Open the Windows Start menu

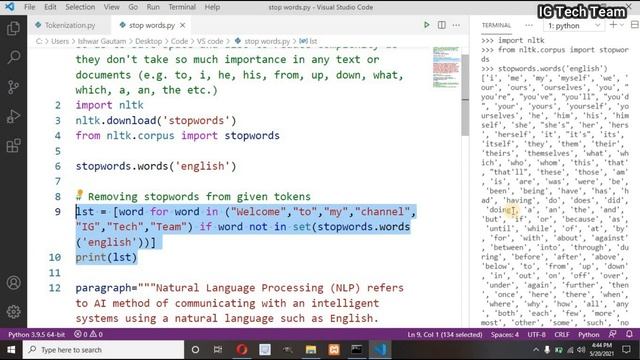point(11,350)
